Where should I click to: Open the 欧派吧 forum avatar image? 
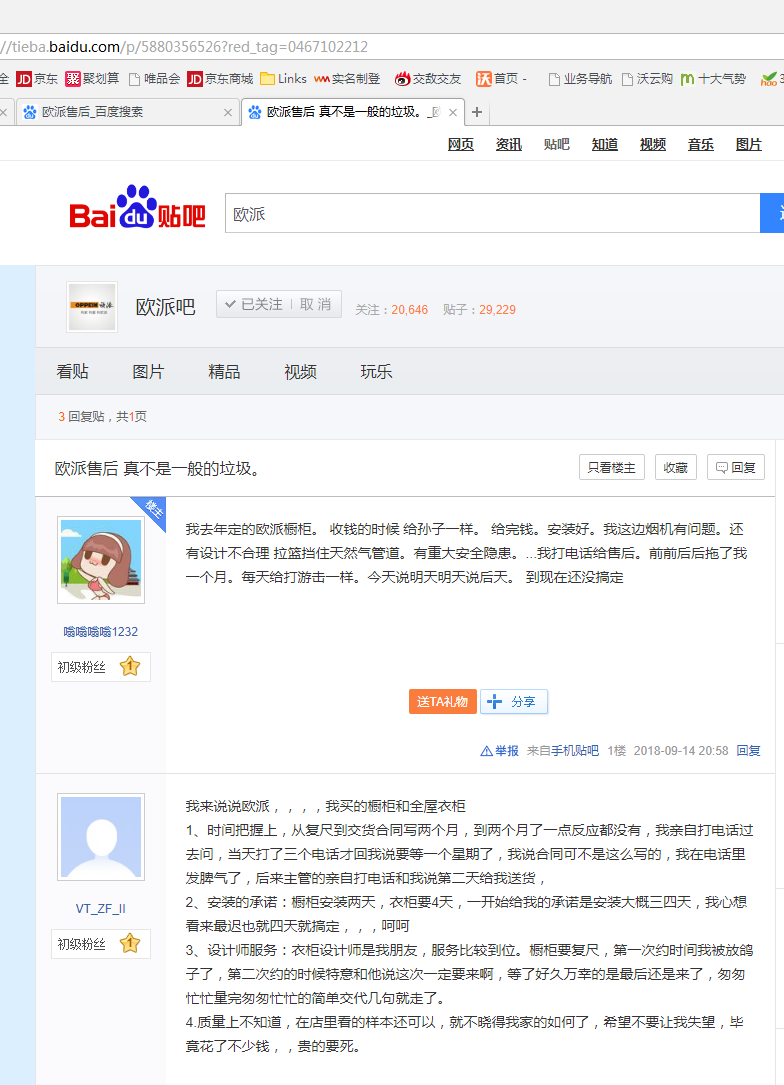pyautogui.click(x=92, y=306)
